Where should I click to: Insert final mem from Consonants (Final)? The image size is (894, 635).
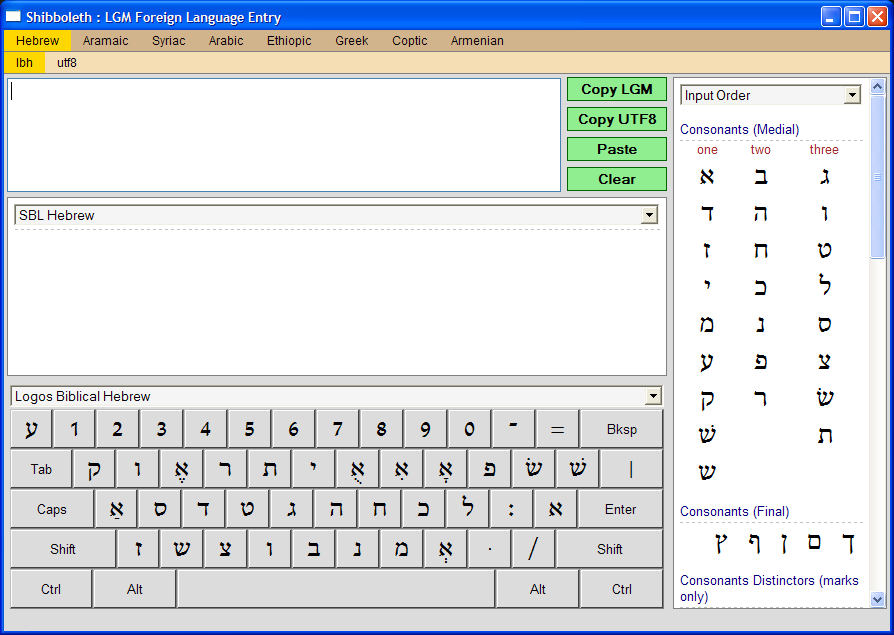click(x=814, y=542)
